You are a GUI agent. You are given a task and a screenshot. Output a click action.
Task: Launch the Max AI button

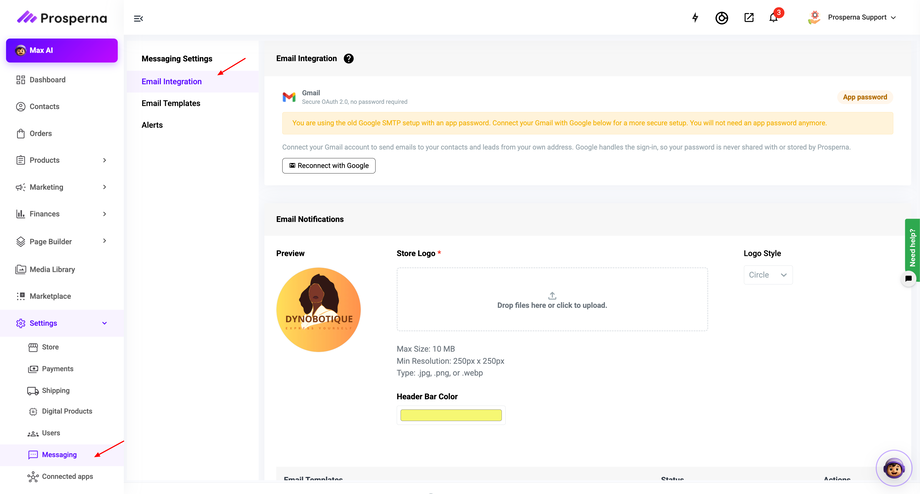tap(62, 50)
